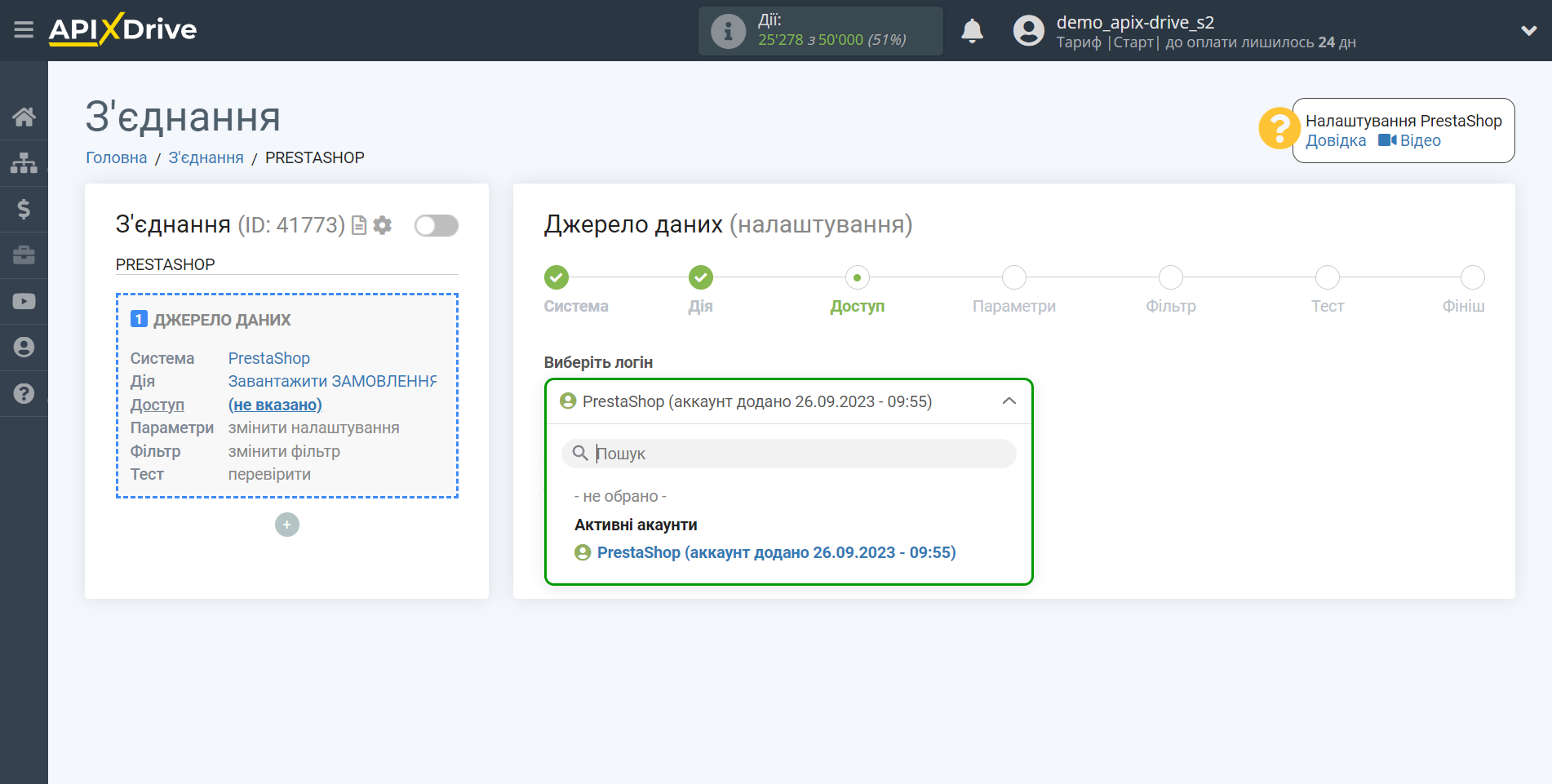Image resolution: width=1552 pixels, height=784 pixels.
Task: Click the yellow question help icon
Action: coord(1278,129)
